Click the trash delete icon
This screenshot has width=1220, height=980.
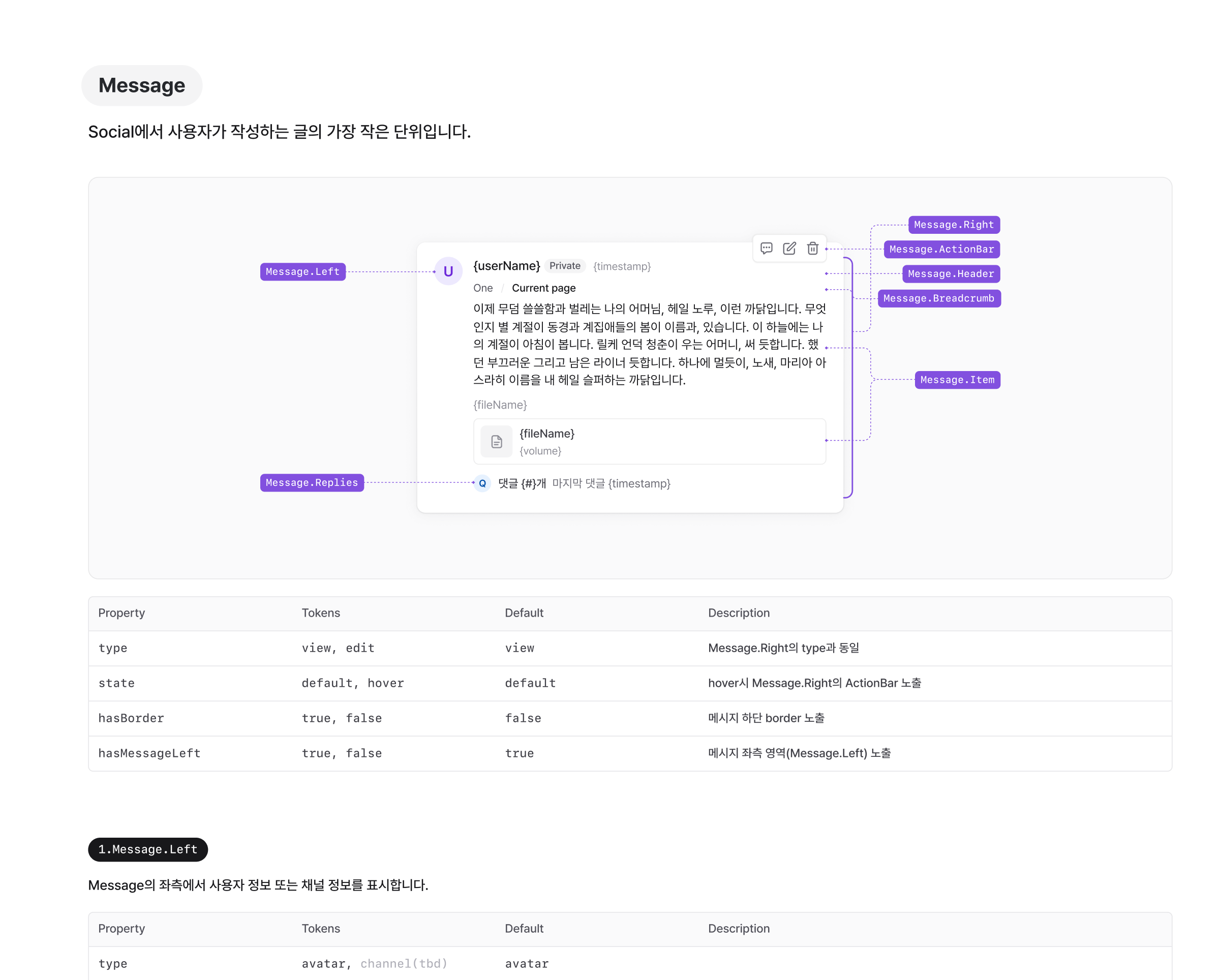[813, 249]
